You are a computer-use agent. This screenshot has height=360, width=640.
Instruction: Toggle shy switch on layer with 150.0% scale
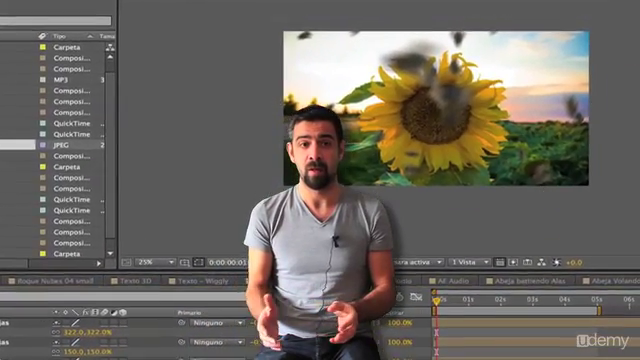pyautogui.click(x=56, y=342)
